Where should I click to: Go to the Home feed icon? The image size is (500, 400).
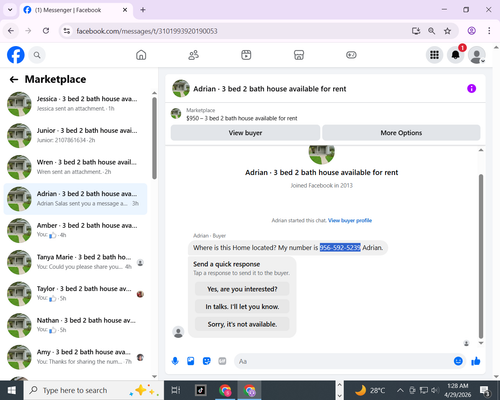pyautogui.click(x=141, y=55)
